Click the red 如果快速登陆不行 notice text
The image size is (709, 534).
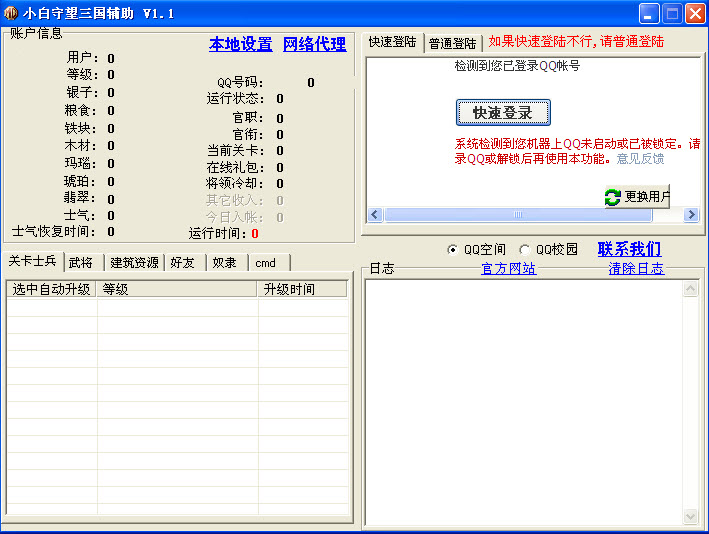pyautogui.click(x=576, y=42)
